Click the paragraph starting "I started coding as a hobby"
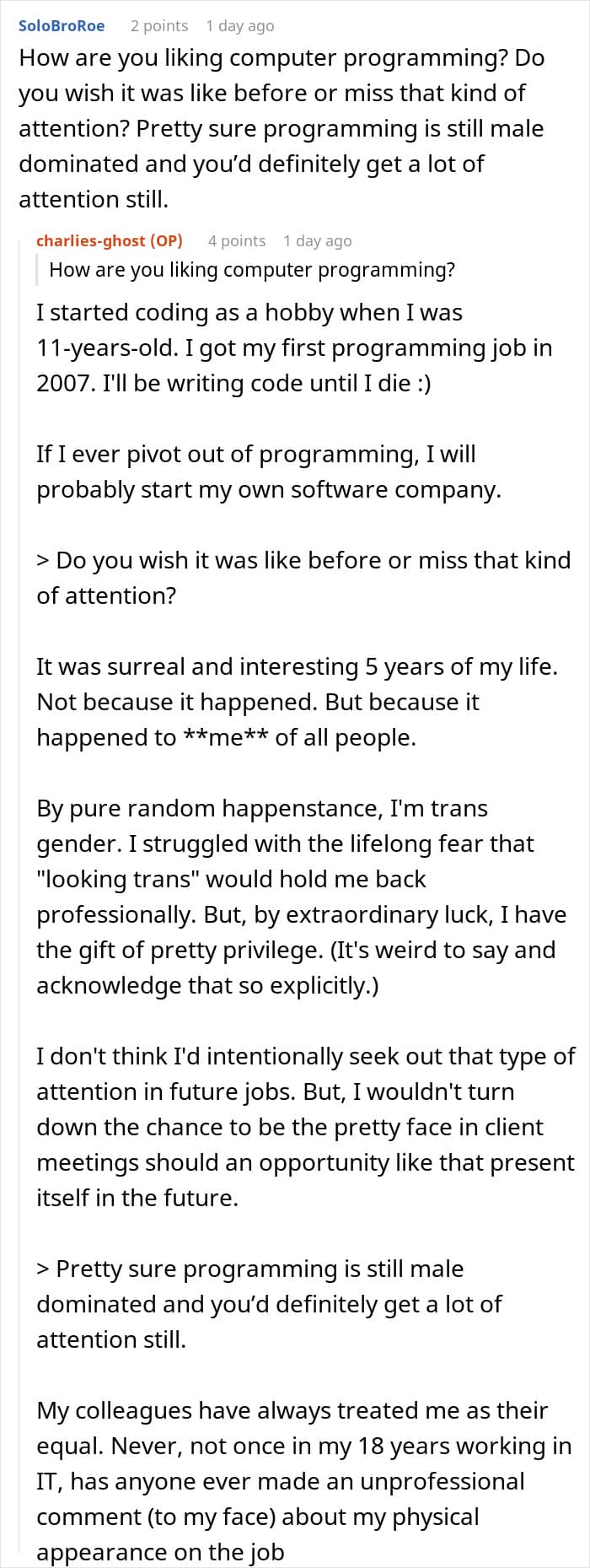 point(294,348)
